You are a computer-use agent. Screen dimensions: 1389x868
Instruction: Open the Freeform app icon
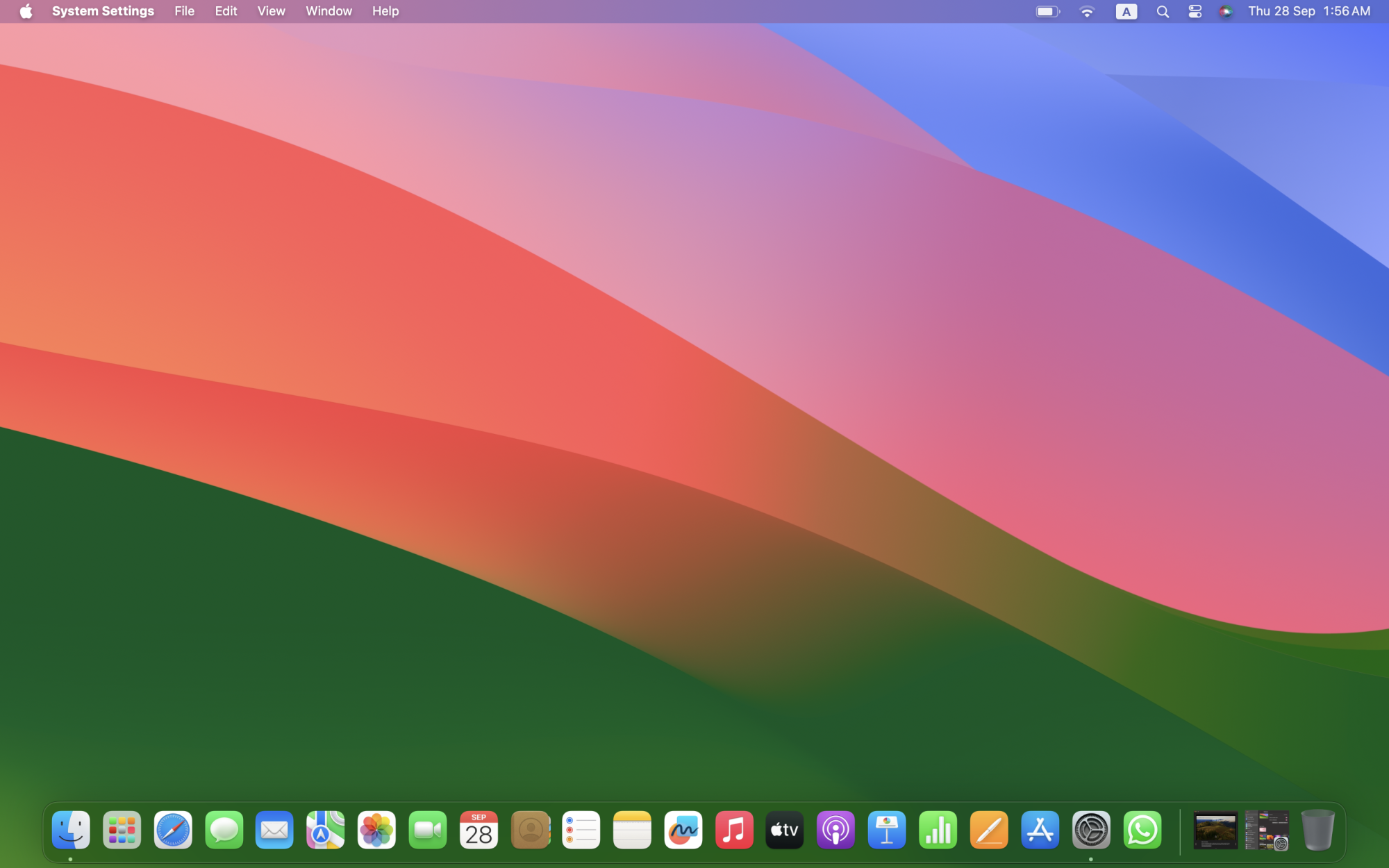(683, 830)
